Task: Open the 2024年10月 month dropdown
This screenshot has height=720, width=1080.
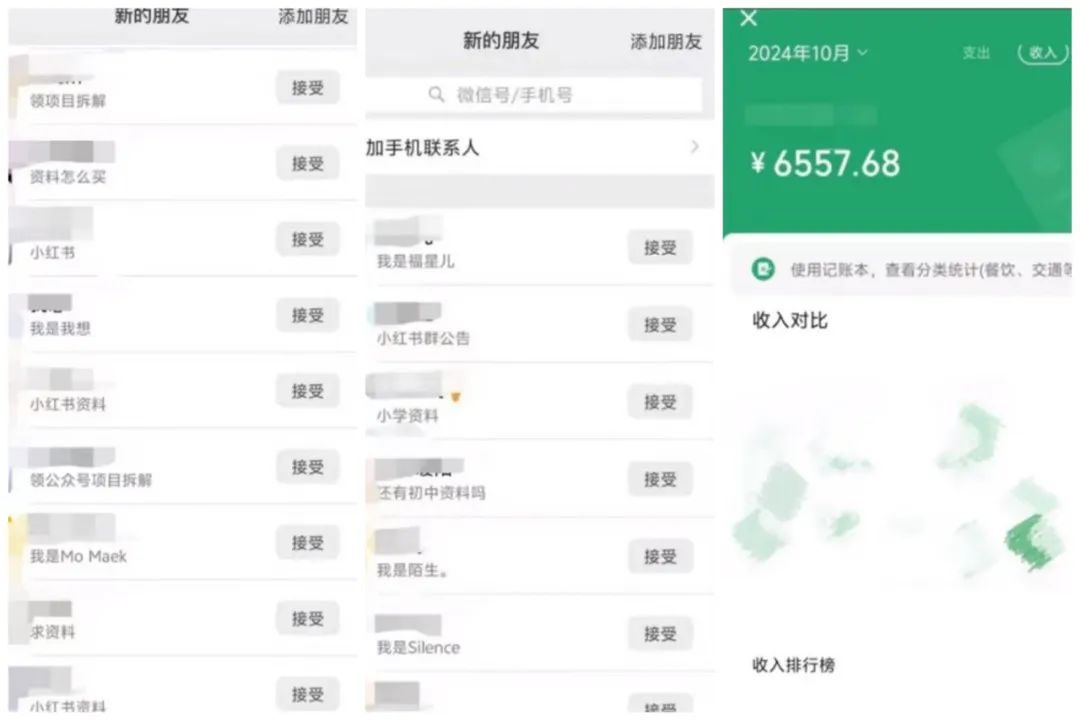Action: tap(807, 53)
